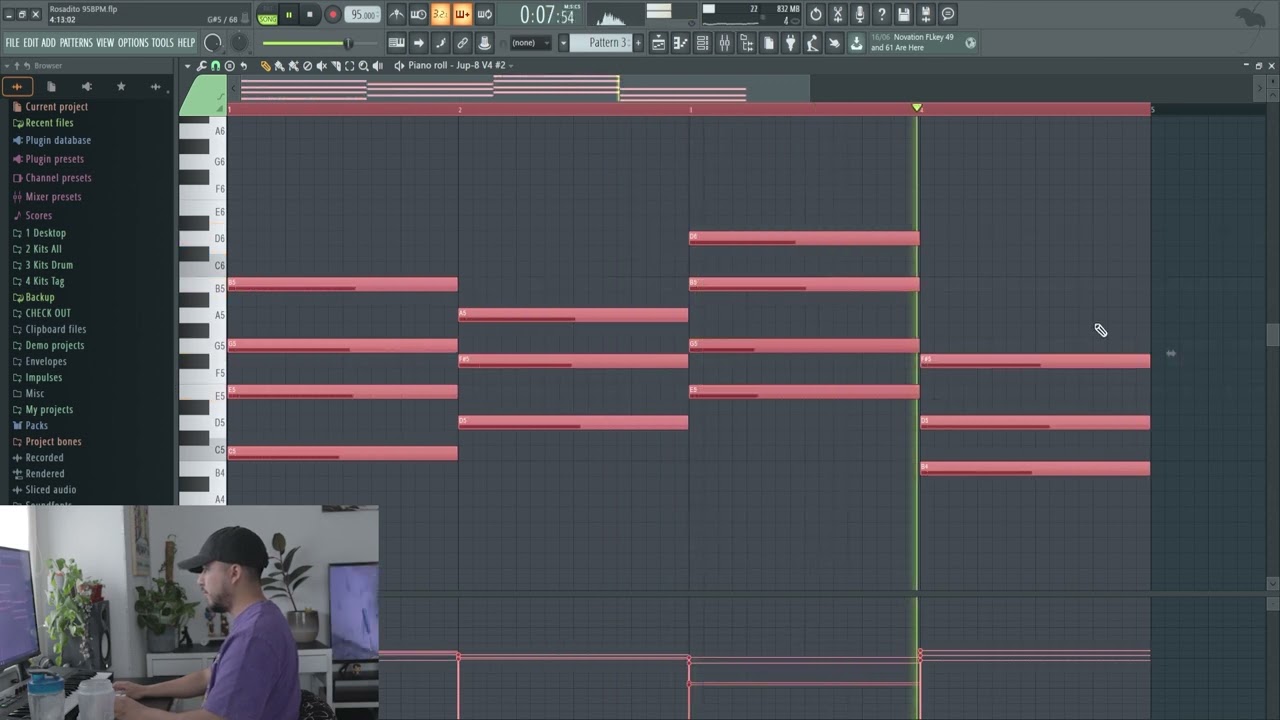Open the Mixer window icon
The width and height of the screenshot is (1280, 720).
coord(724,43)
